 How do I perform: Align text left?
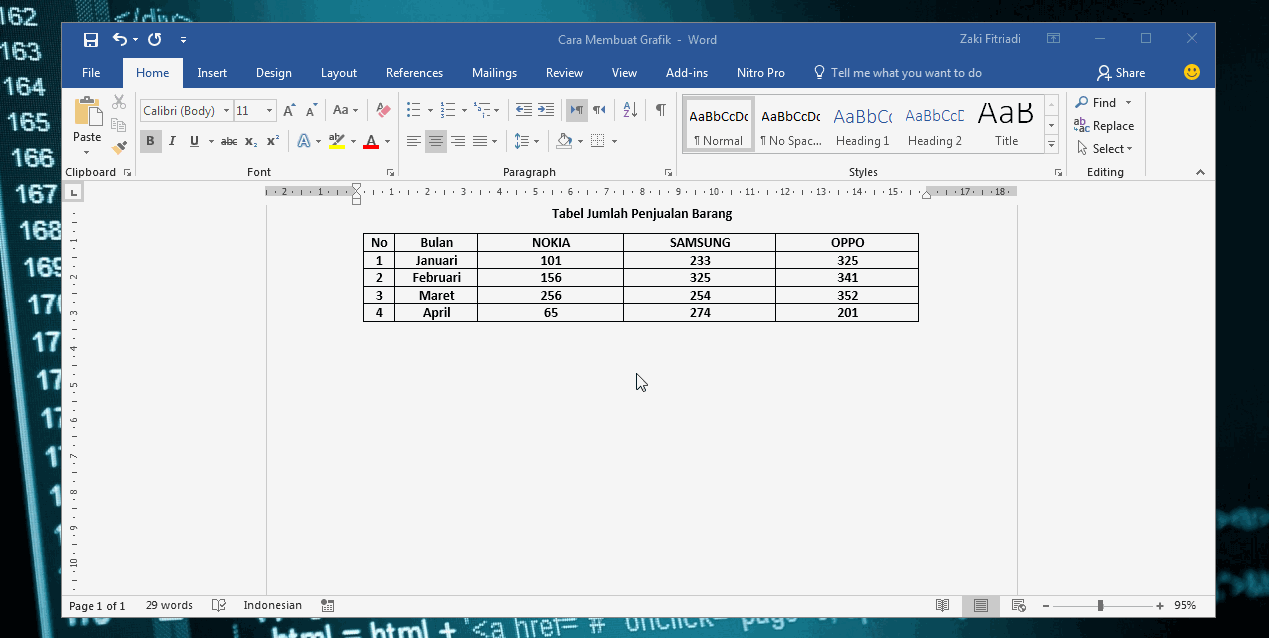[414, 142]
